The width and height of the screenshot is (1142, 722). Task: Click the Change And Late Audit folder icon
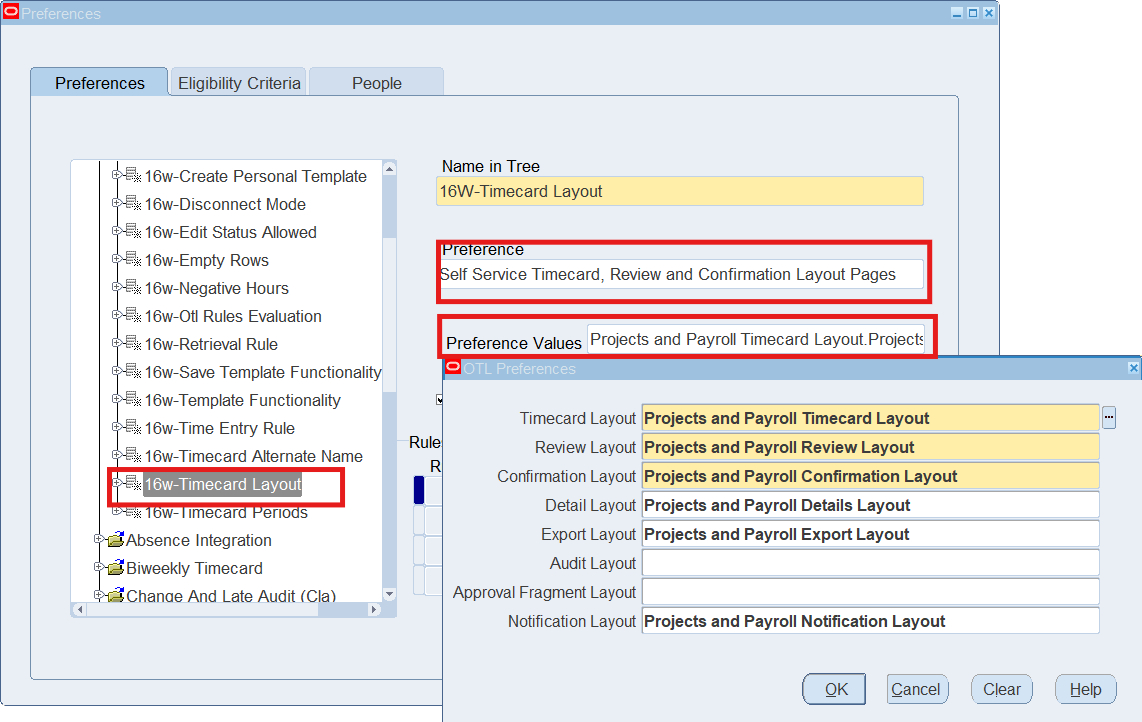pyautogui.click(x=115, y=596)
